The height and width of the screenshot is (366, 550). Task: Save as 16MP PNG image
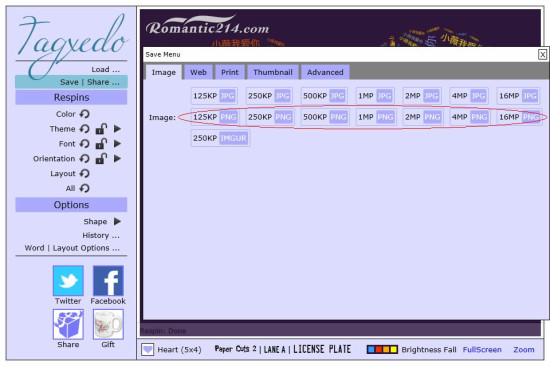(519, 117)
